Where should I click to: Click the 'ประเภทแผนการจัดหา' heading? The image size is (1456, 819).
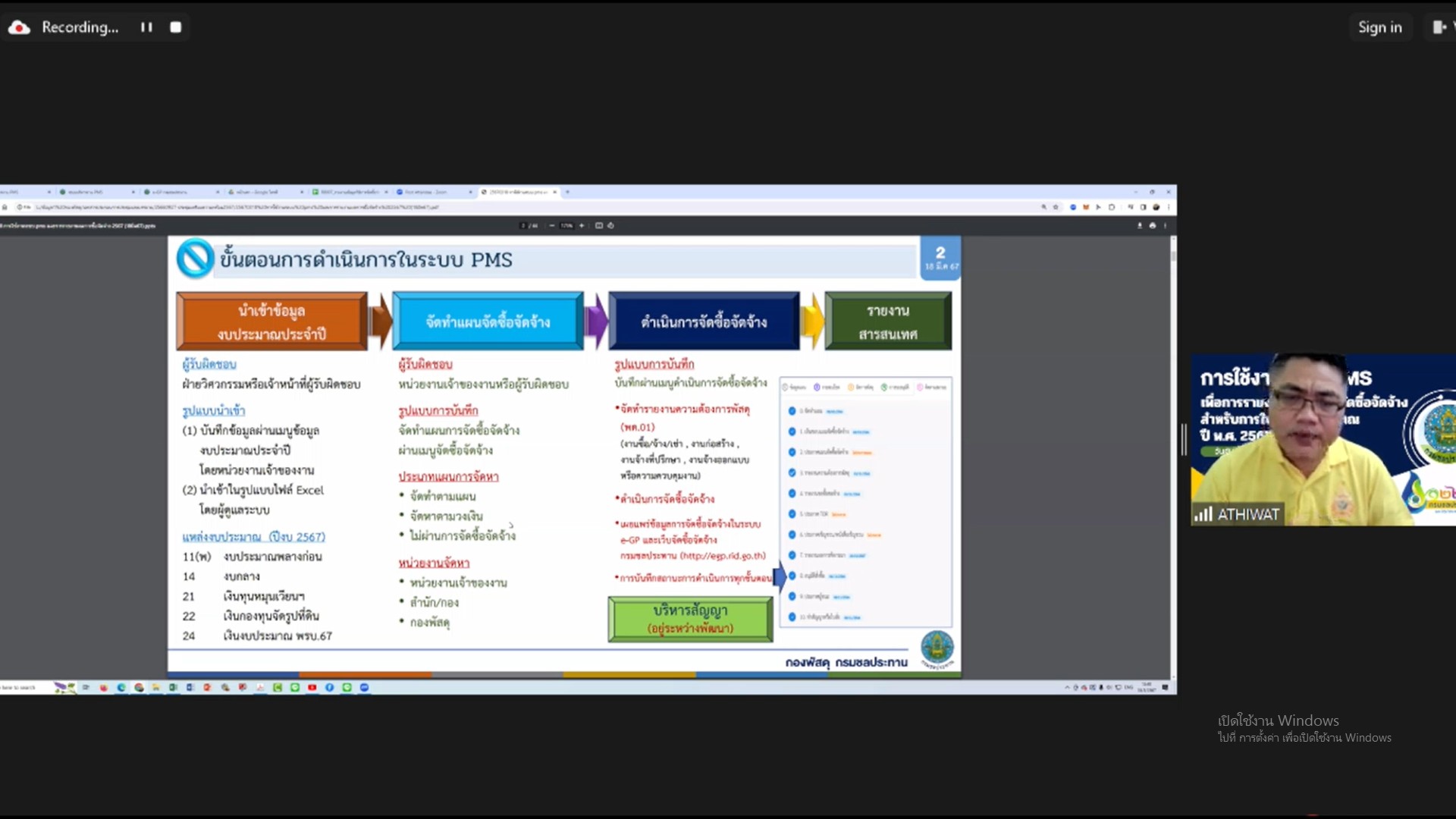pyautogui.click(x=448, y=476)
